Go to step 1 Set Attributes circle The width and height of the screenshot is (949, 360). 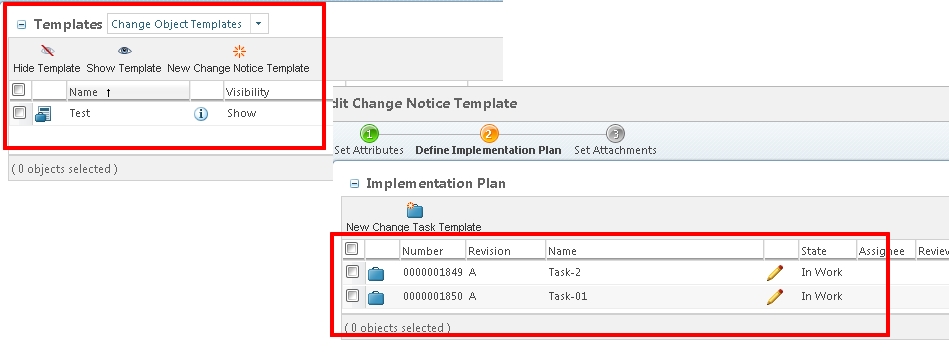(369, 134)
